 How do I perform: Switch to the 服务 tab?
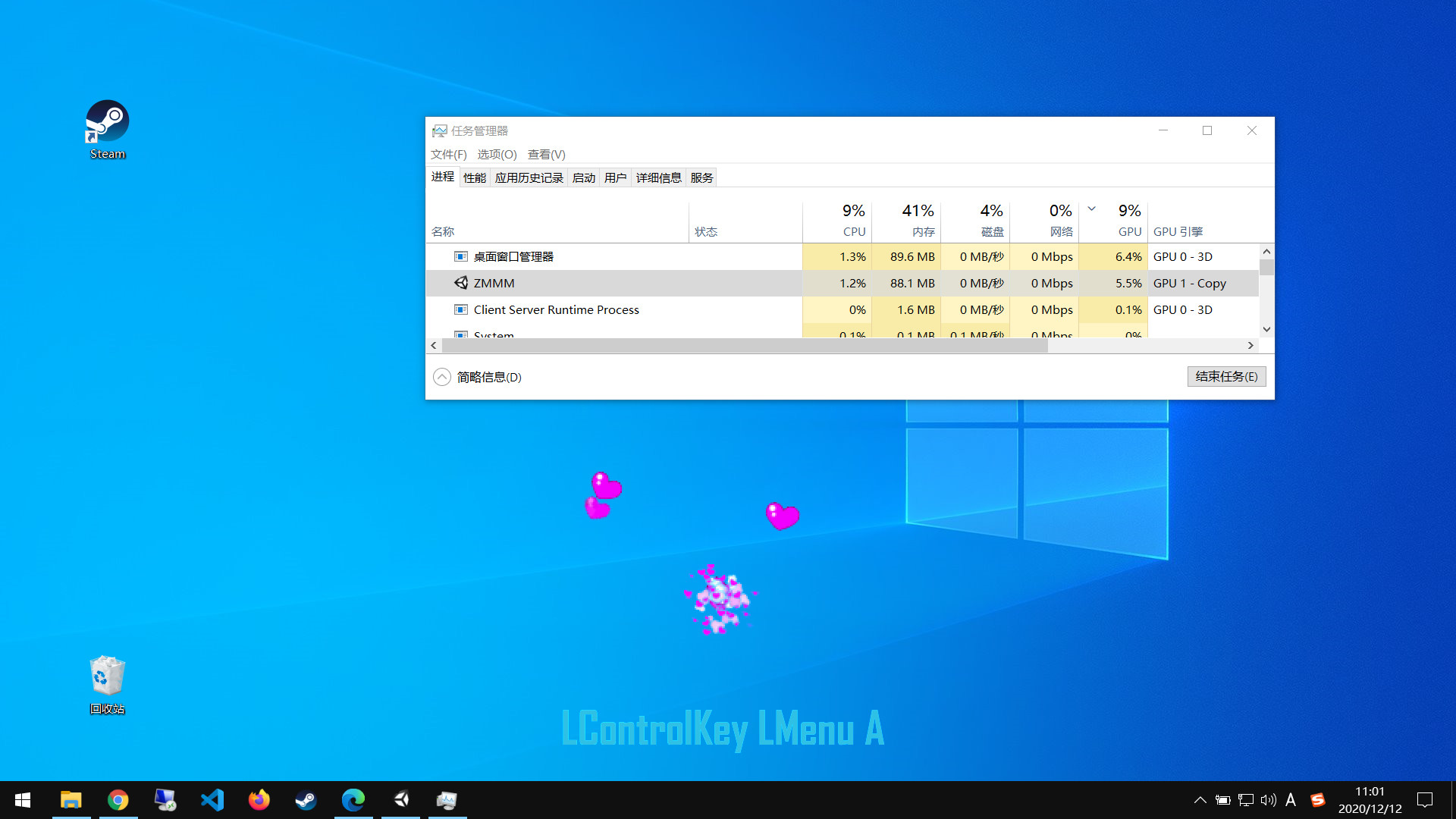[701, 177]
